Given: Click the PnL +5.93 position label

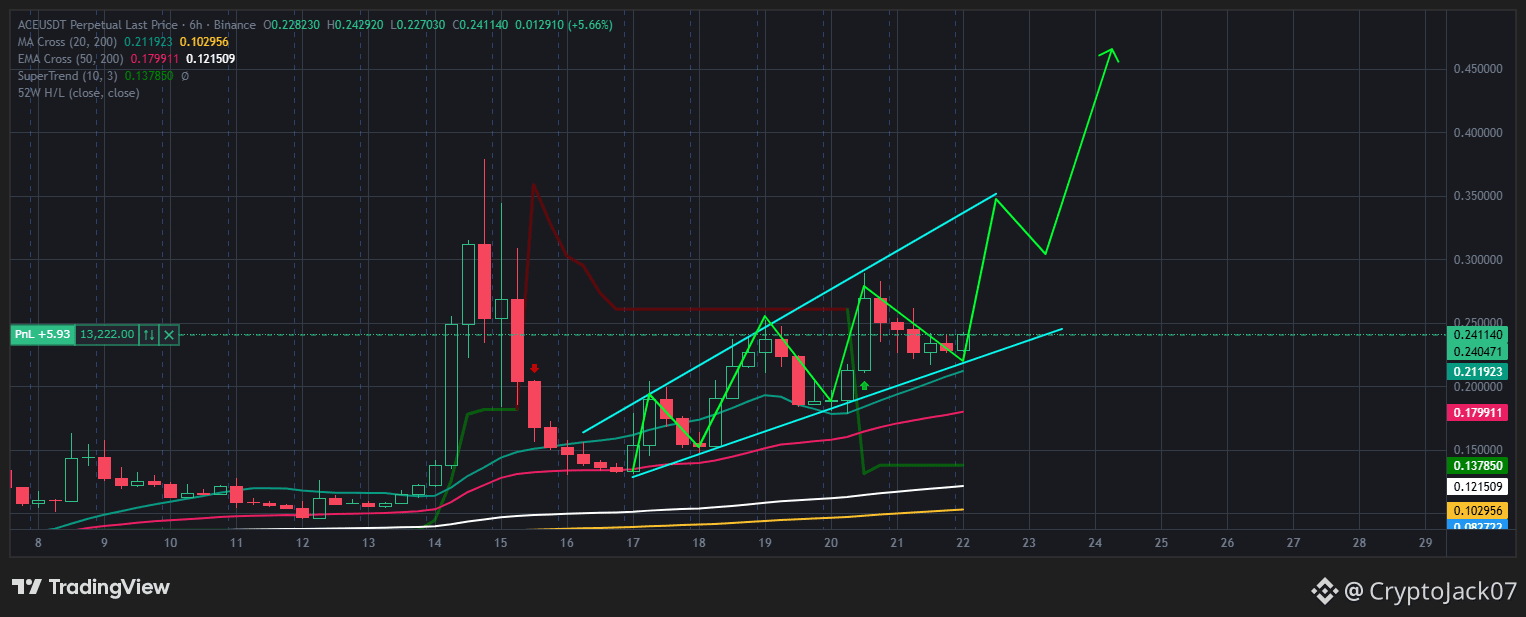Looking at the screenshot, I should (43, 335).
